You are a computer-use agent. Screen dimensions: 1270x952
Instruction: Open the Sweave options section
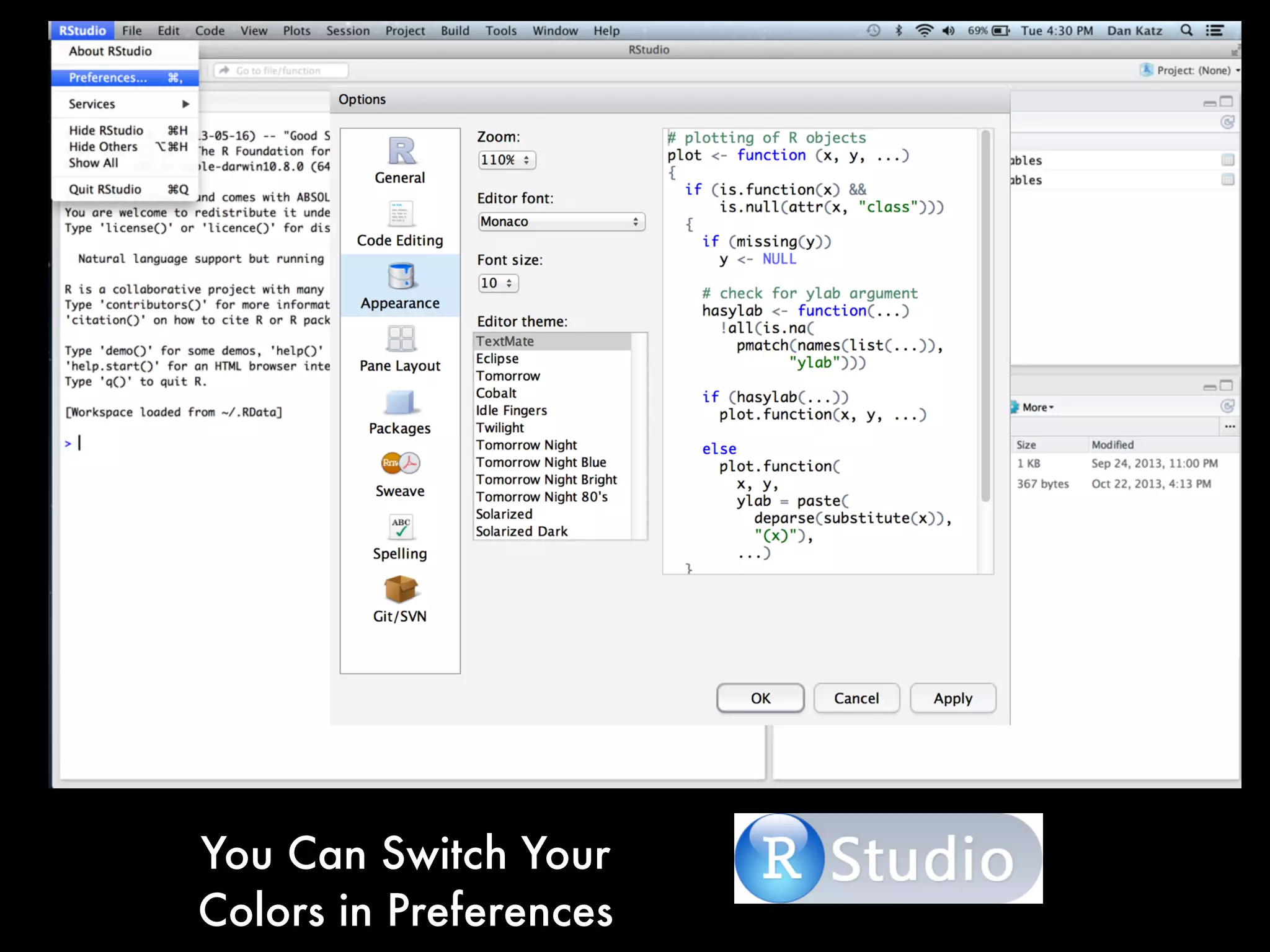[x=400, y=474]
